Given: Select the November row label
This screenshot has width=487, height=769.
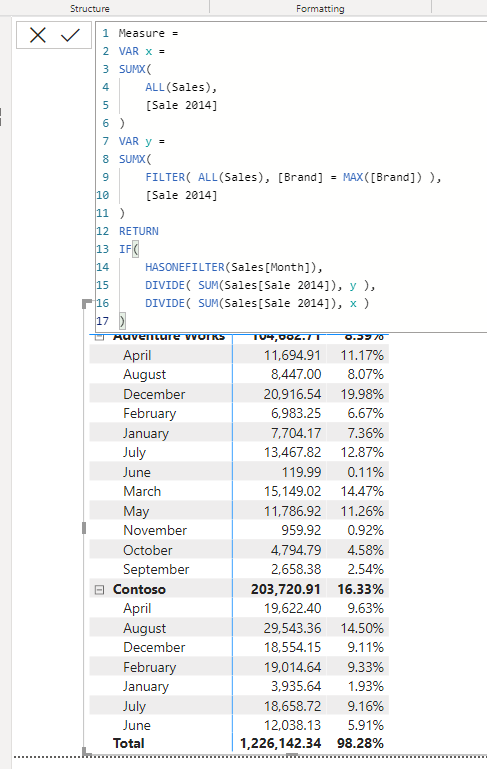Looking at the screenshot, I should [x=155, y=531].
